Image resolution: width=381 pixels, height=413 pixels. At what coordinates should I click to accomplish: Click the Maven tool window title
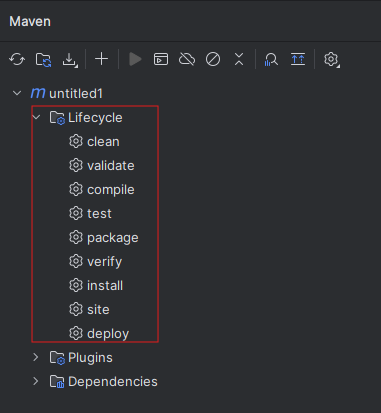pos(30,21)
